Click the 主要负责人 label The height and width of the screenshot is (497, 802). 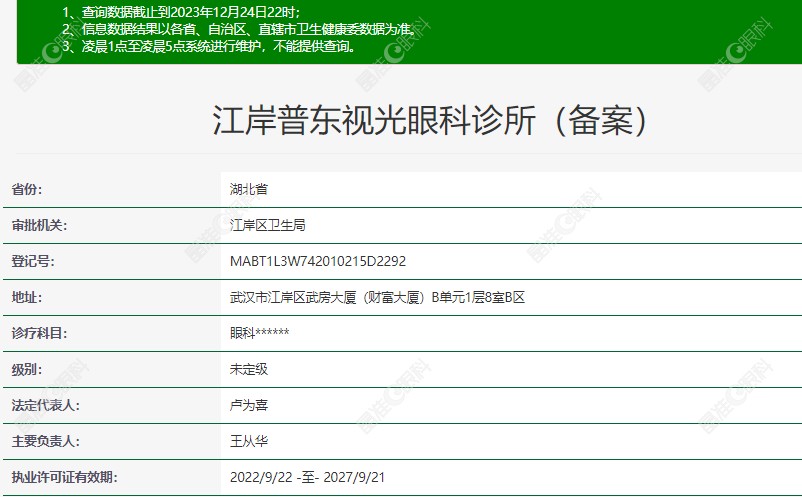point(46,441)
